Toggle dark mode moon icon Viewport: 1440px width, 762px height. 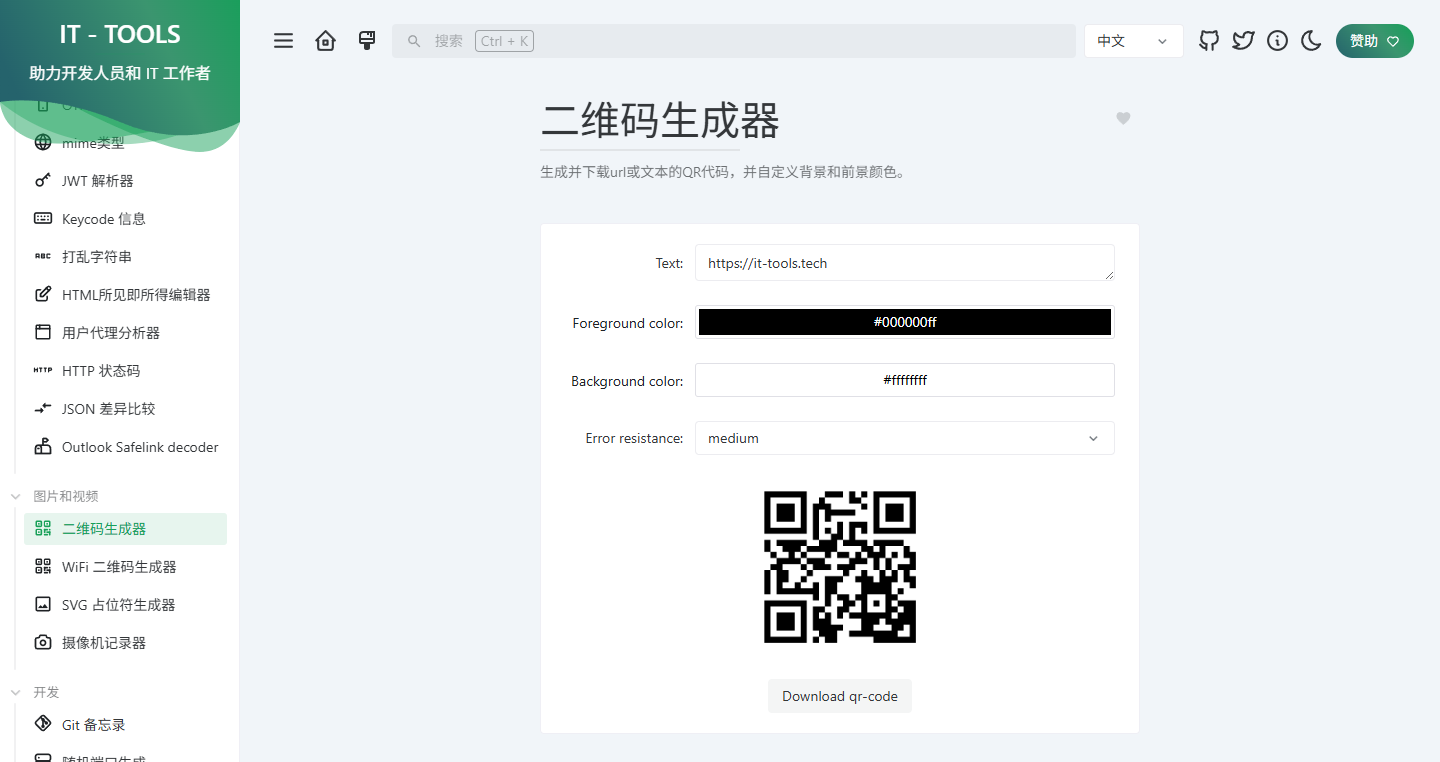[x=1311, y=41]
